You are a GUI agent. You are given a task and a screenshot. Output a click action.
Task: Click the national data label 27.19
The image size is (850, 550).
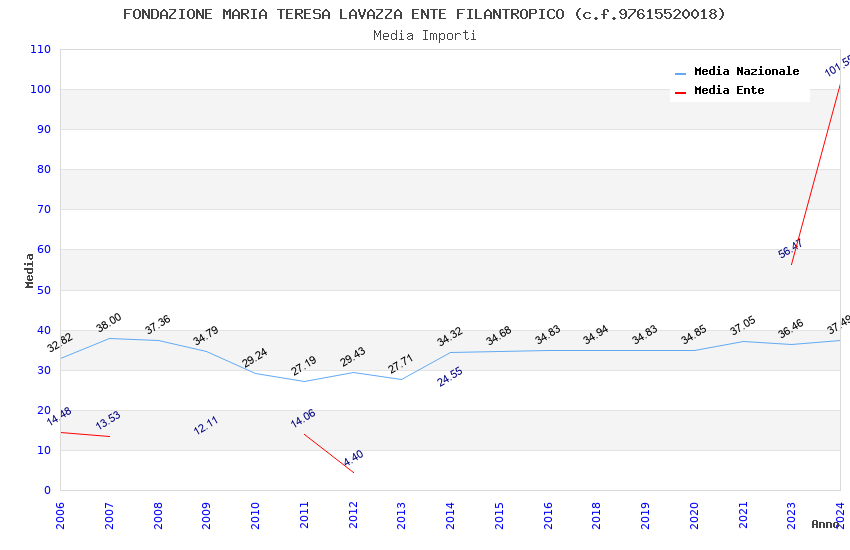(304, 366)
